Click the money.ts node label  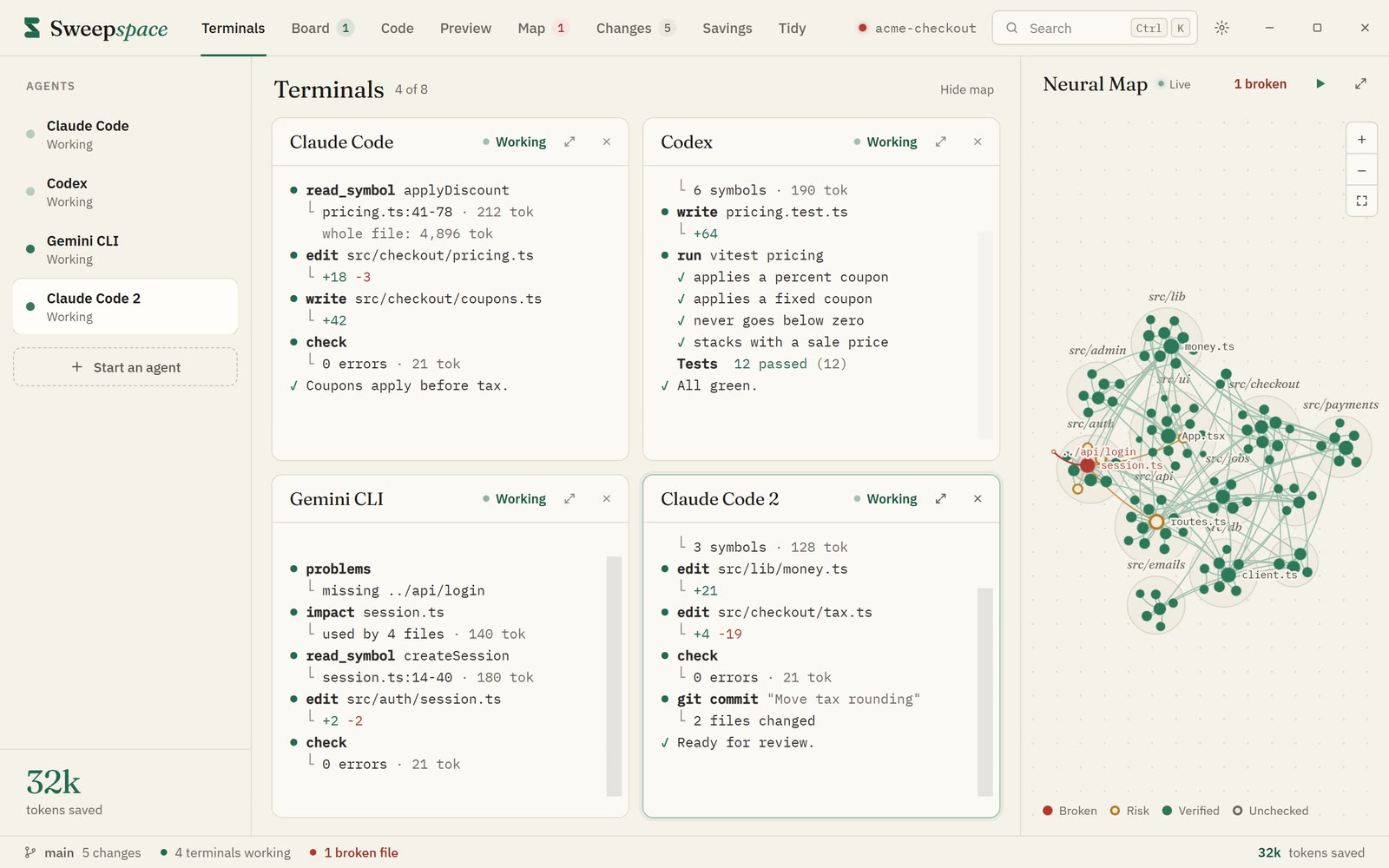1209,346
